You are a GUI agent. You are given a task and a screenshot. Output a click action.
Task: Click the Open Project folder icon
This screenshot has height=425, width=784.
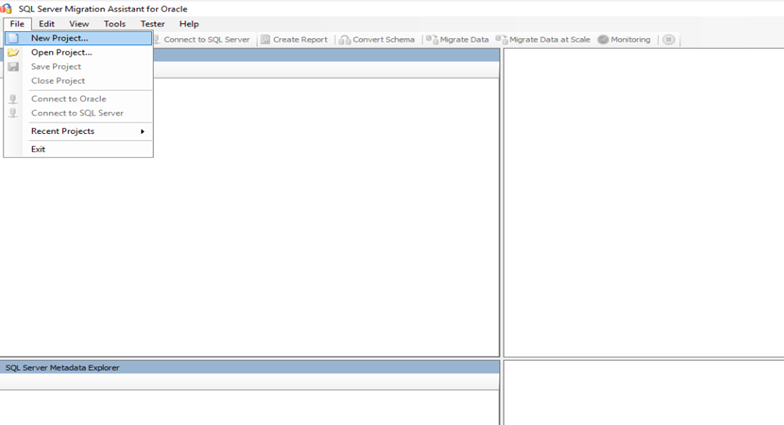tap(14, 52)
